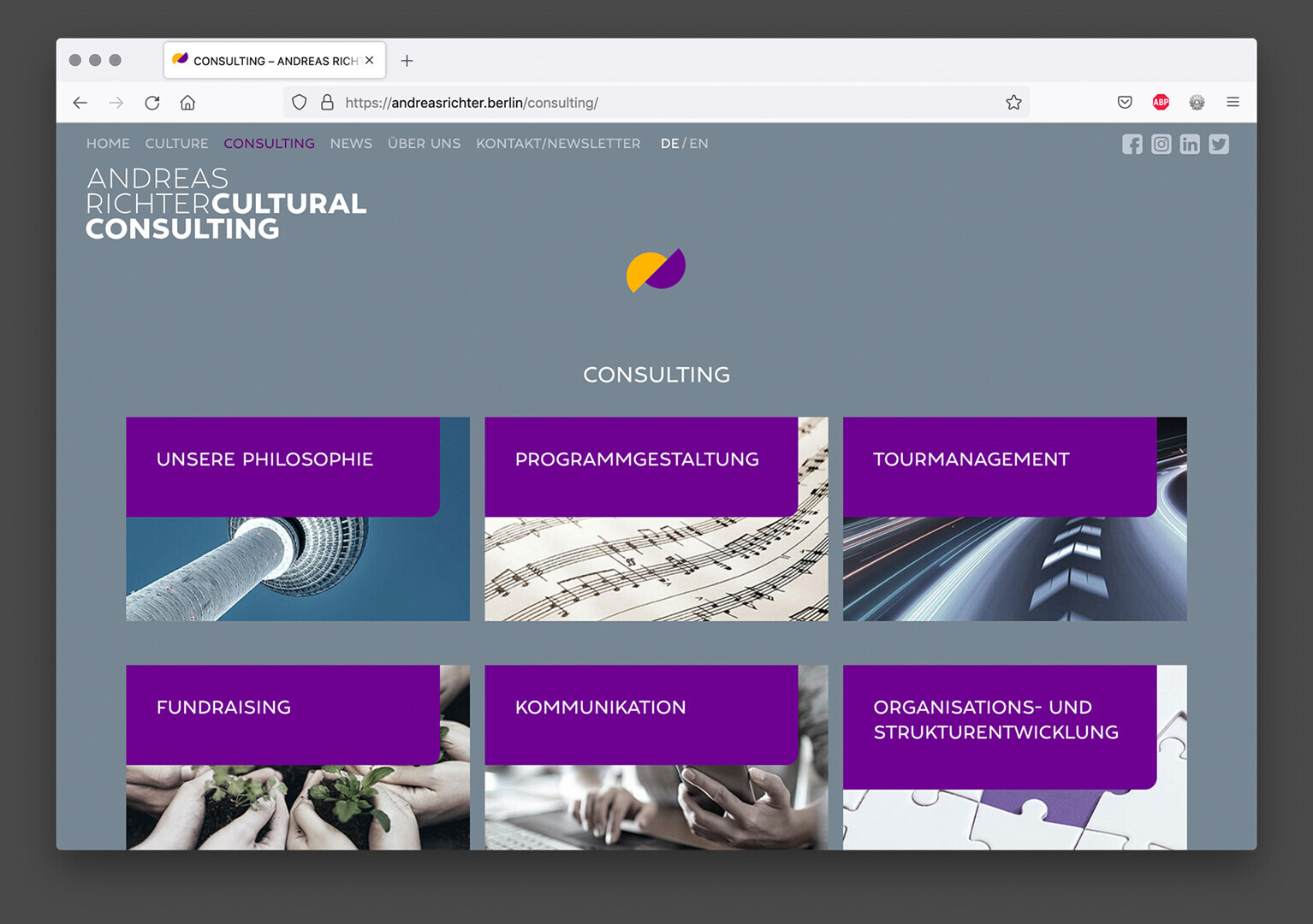
Task: Open the Über Uns menu item
Action: (x=424, y=144)
